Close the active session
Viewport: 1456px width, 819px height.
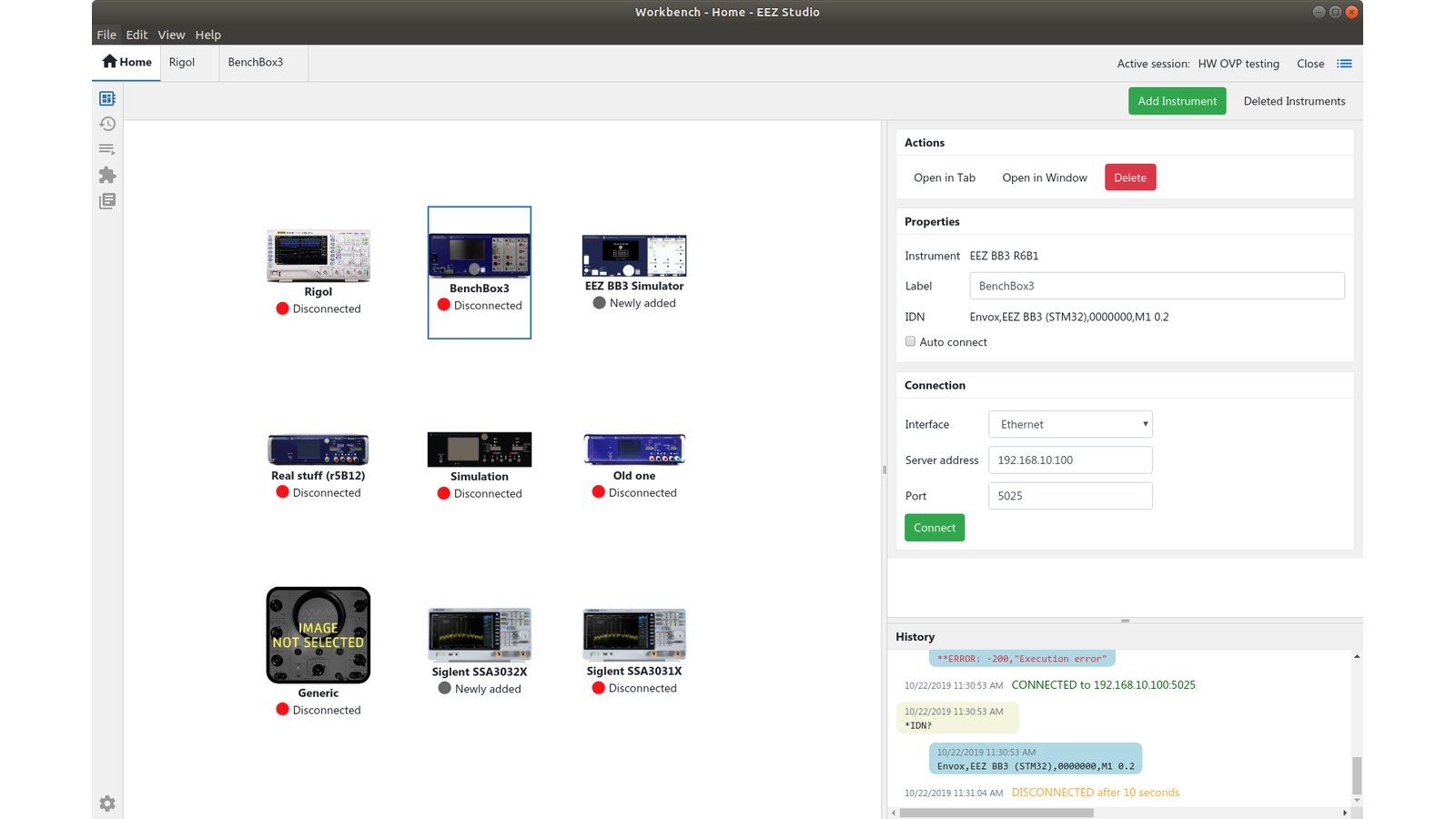[x=1310, y=64]
